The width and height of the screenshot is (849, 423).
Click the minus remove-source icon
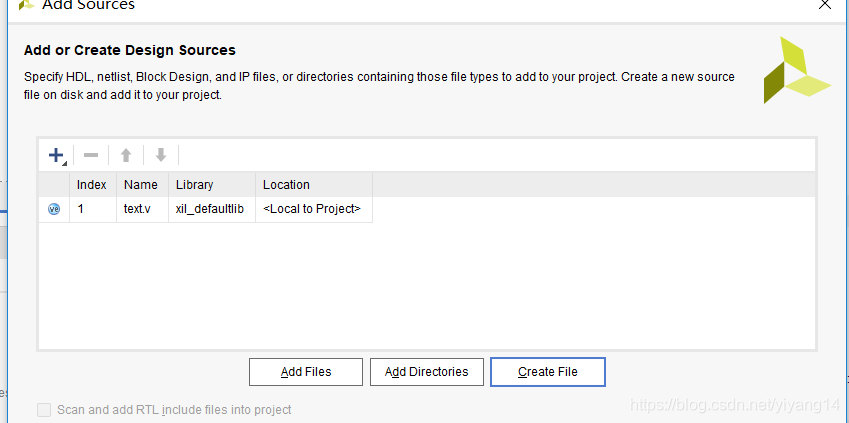pyautogui.click(x=91, y=156)
